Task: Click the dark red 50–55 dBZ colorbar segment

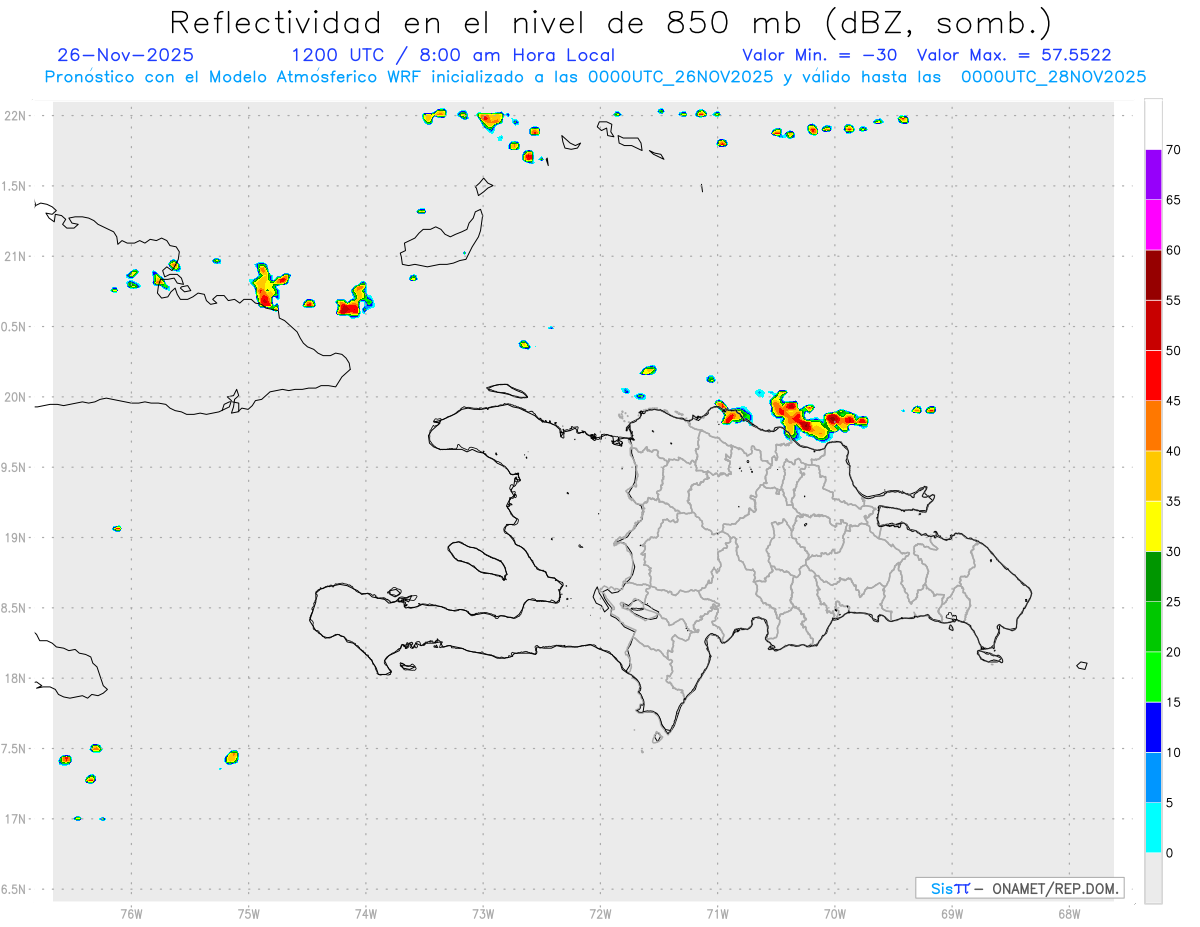Action: pos(1153,326)
